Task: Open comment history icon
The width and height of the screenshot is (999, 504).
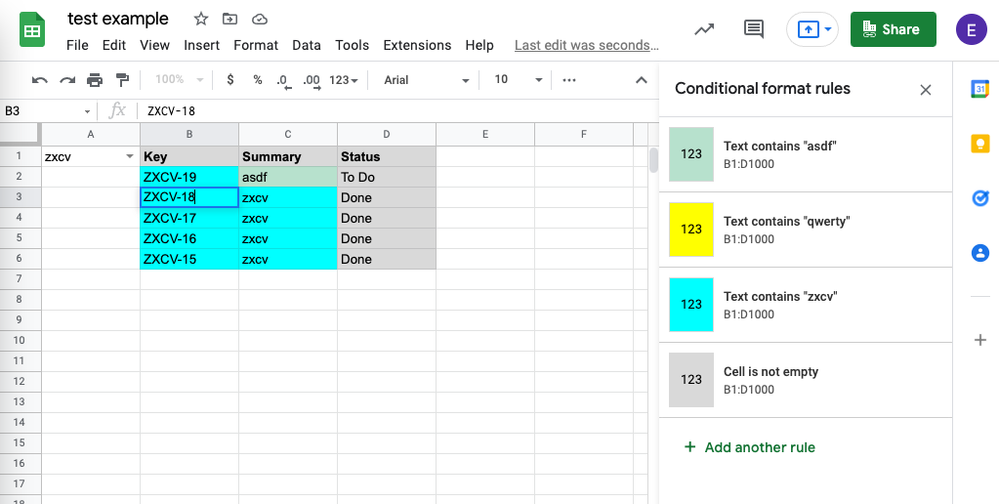Action: point(754,29)
